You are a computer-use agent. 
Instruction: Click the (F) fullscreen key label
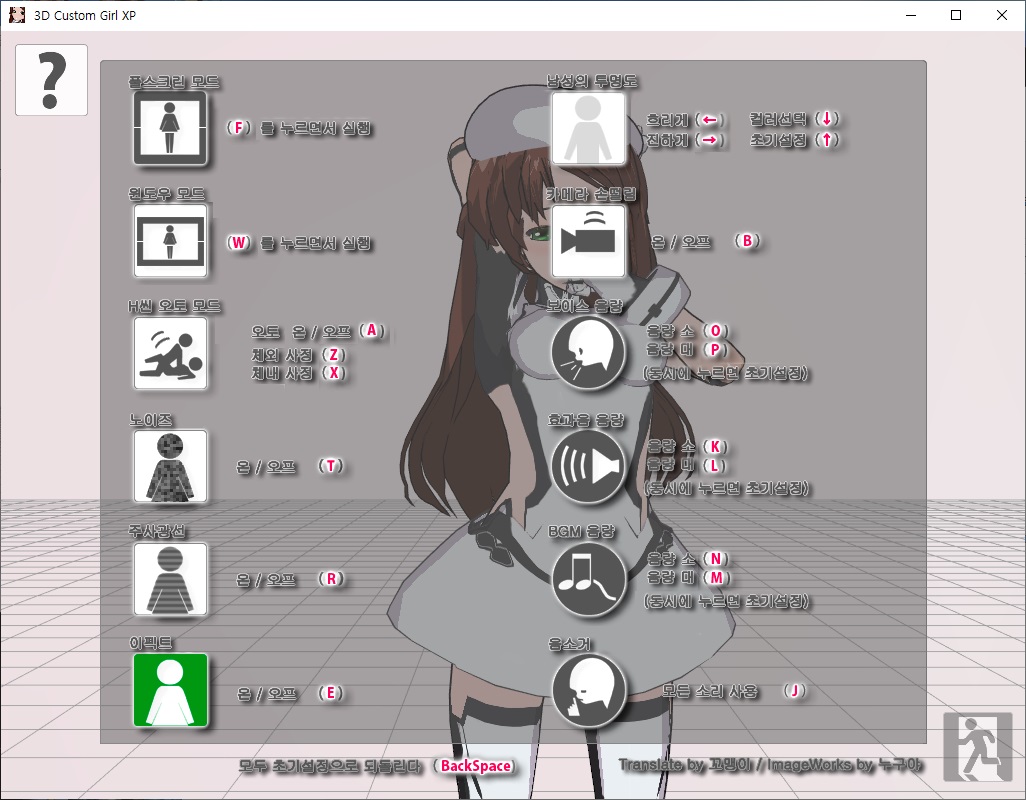237,128
